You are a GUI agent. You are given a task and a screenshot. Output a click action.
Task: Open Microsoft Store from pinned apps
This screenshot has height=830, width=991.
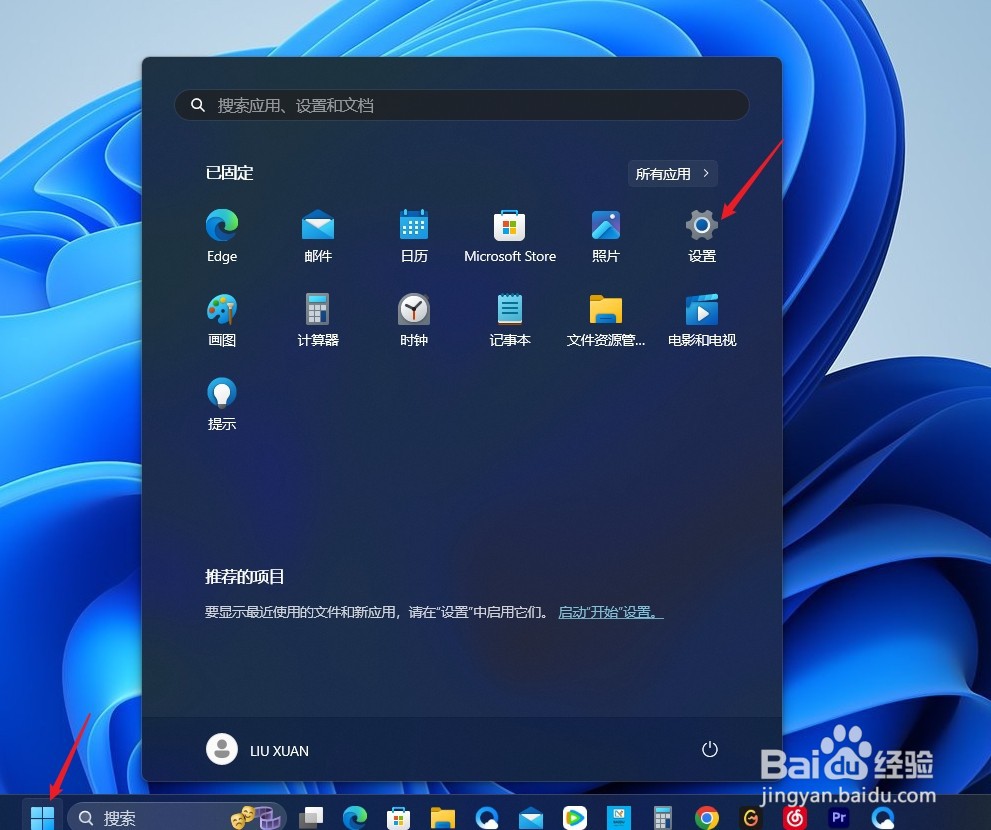coord(510,235)
